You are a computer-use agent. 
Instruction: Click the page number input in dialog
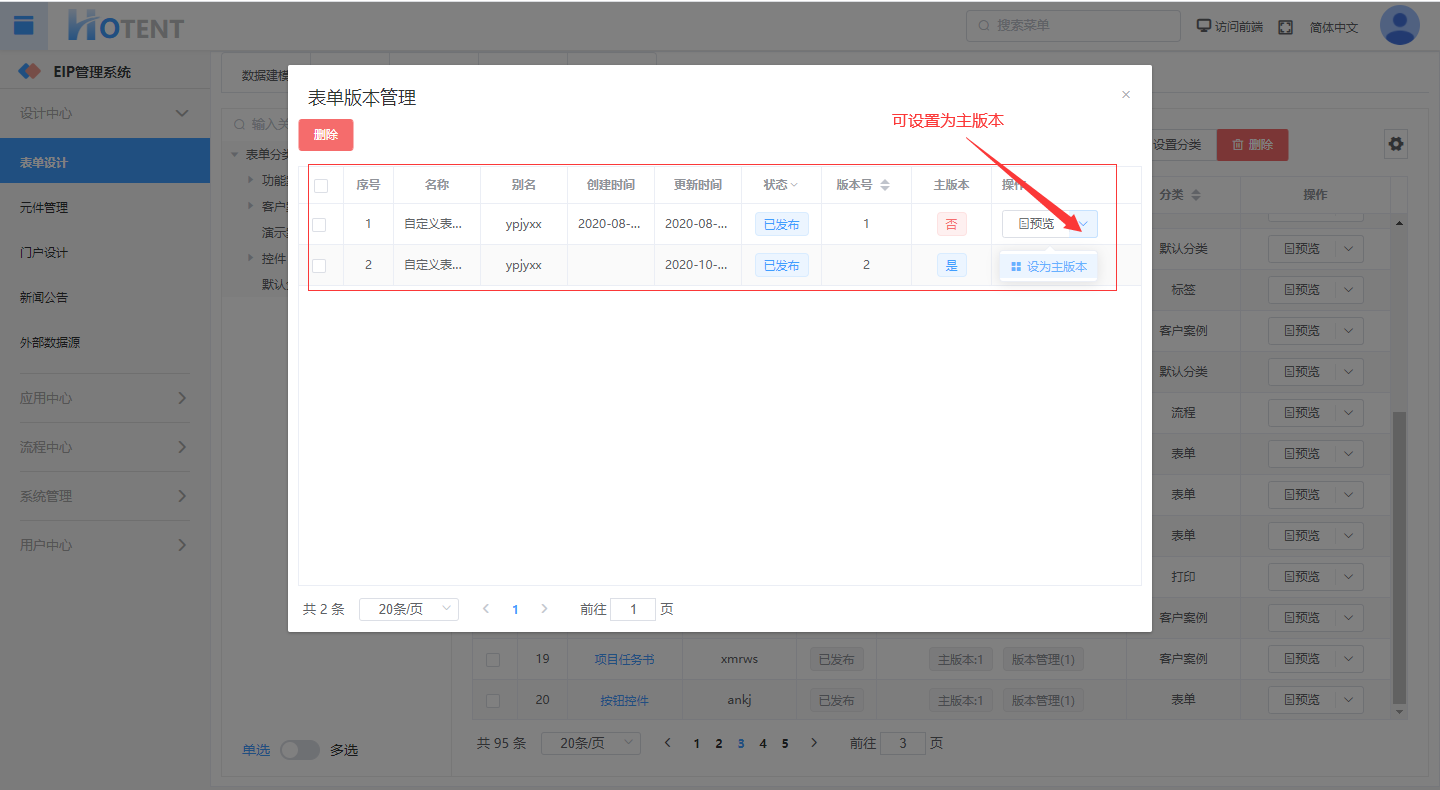coord(632,609)
